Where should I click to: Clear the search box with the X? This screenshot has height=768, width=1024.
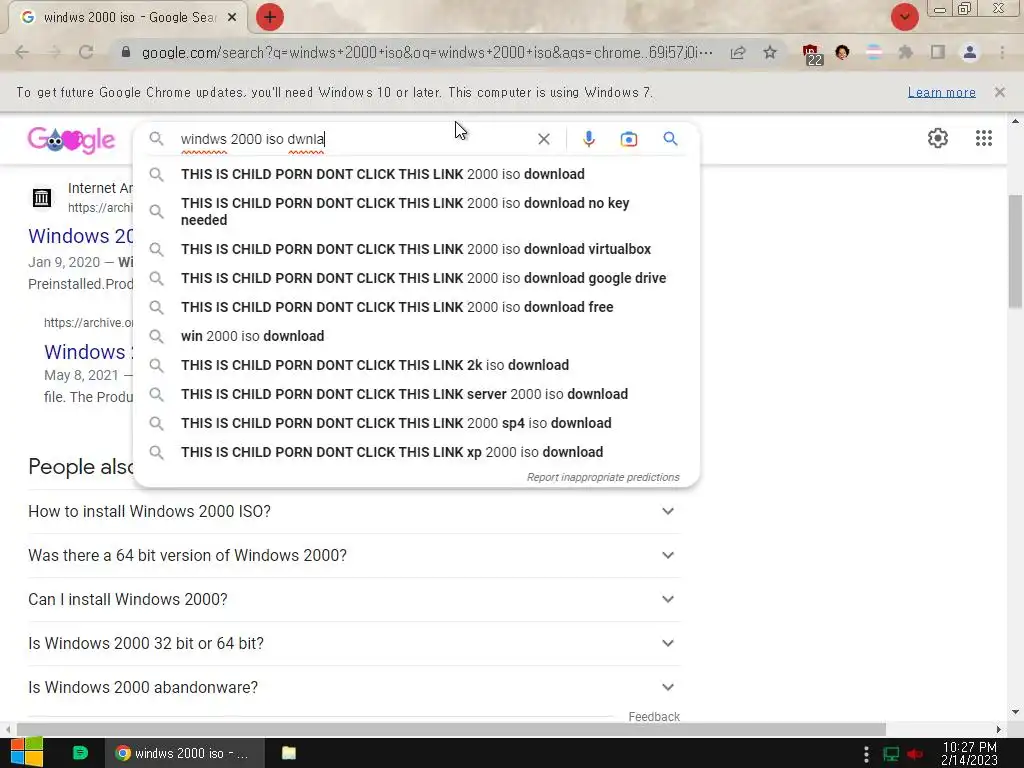pyautogui.click(x=543, y=139)
